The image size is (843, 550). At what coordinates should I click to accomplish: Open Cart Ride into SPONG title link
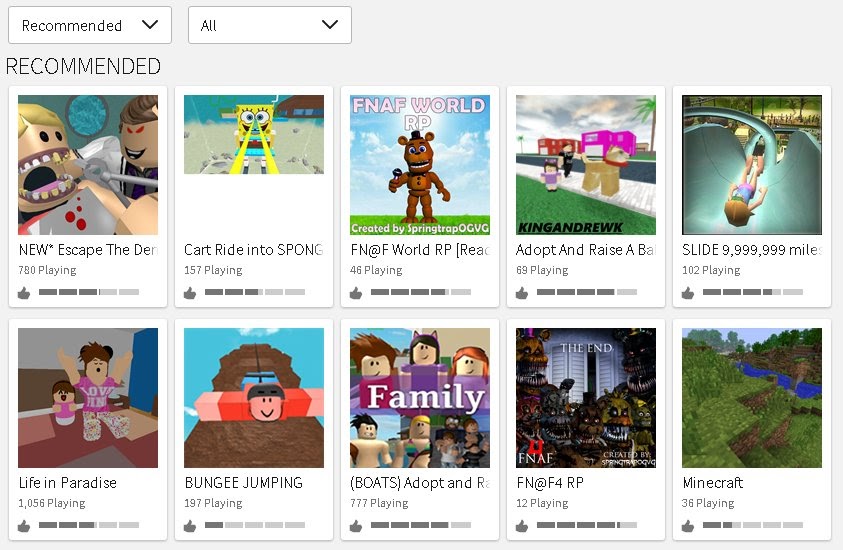click(x=254, y=250)
